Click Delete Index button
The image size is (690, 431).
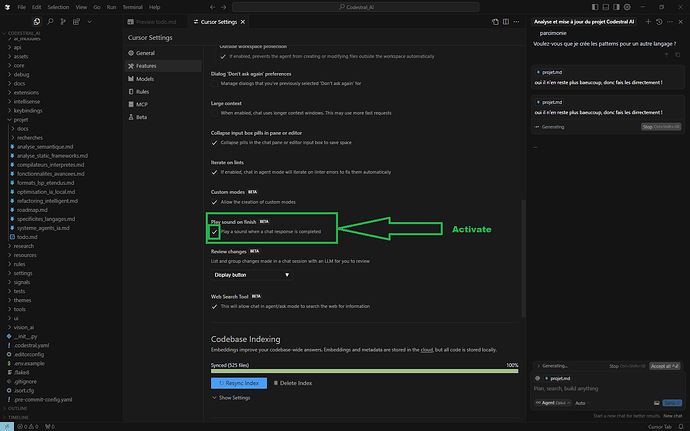[x=293, y=383]
